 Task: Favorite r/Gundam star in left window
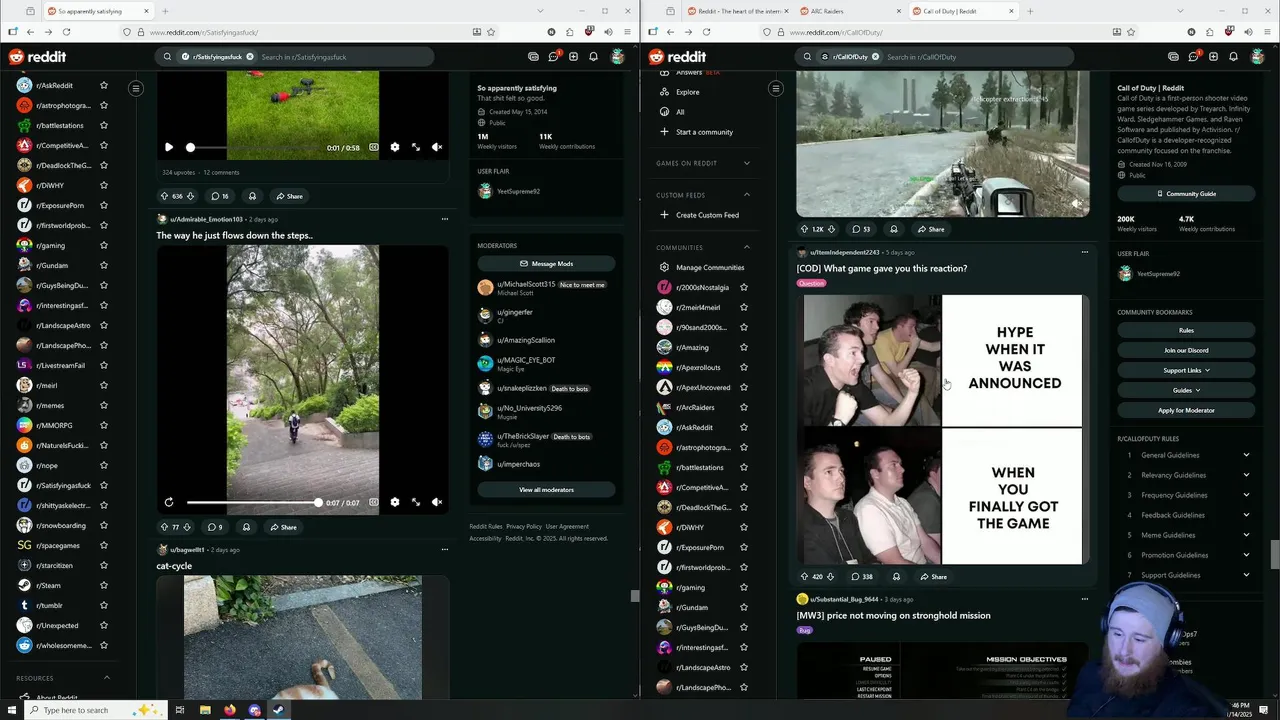103,265
